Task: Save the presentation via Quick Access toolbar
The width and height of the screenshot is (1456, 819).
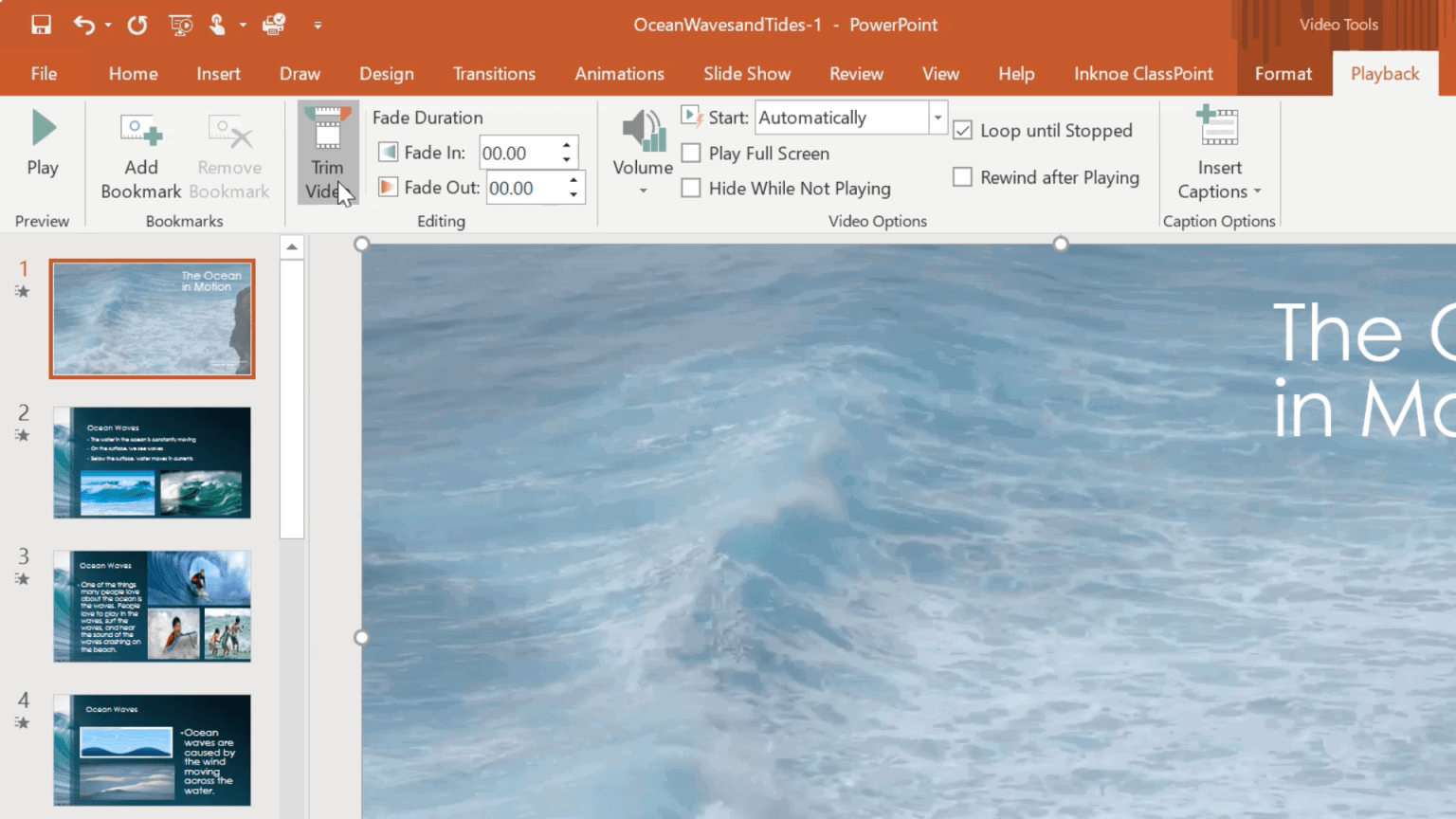Action: point(40,25)
